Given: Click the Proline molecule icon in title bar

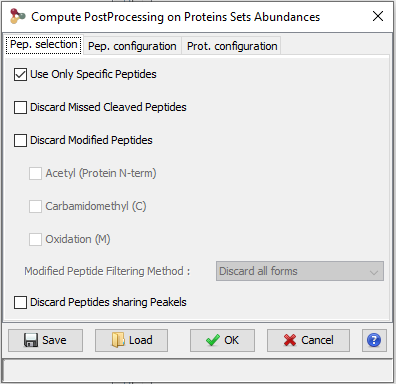Looking at the screenshot, I should coord(17,16).
